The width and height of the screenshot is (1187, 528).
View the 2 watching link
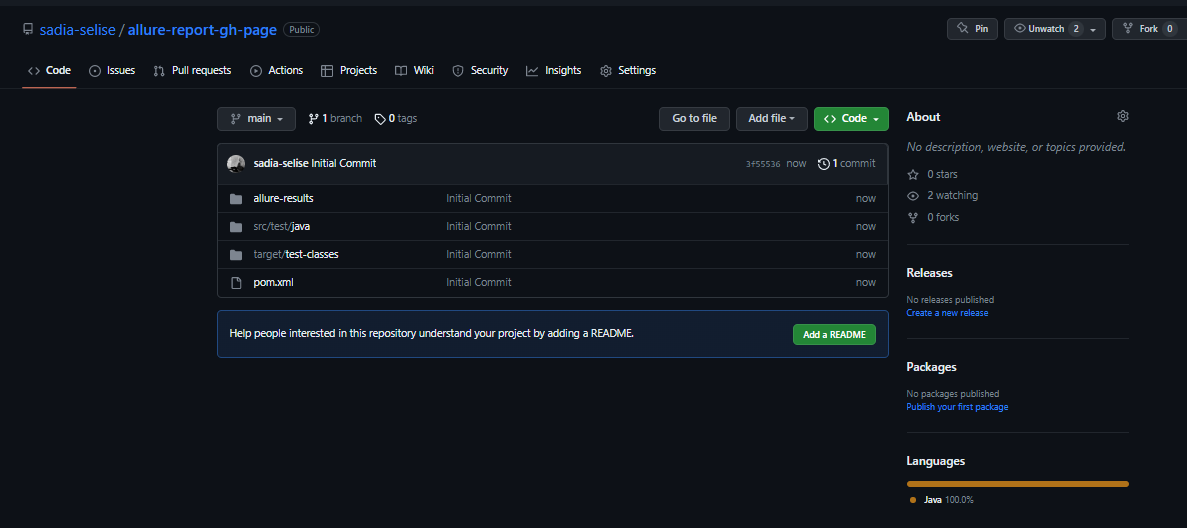952,195
